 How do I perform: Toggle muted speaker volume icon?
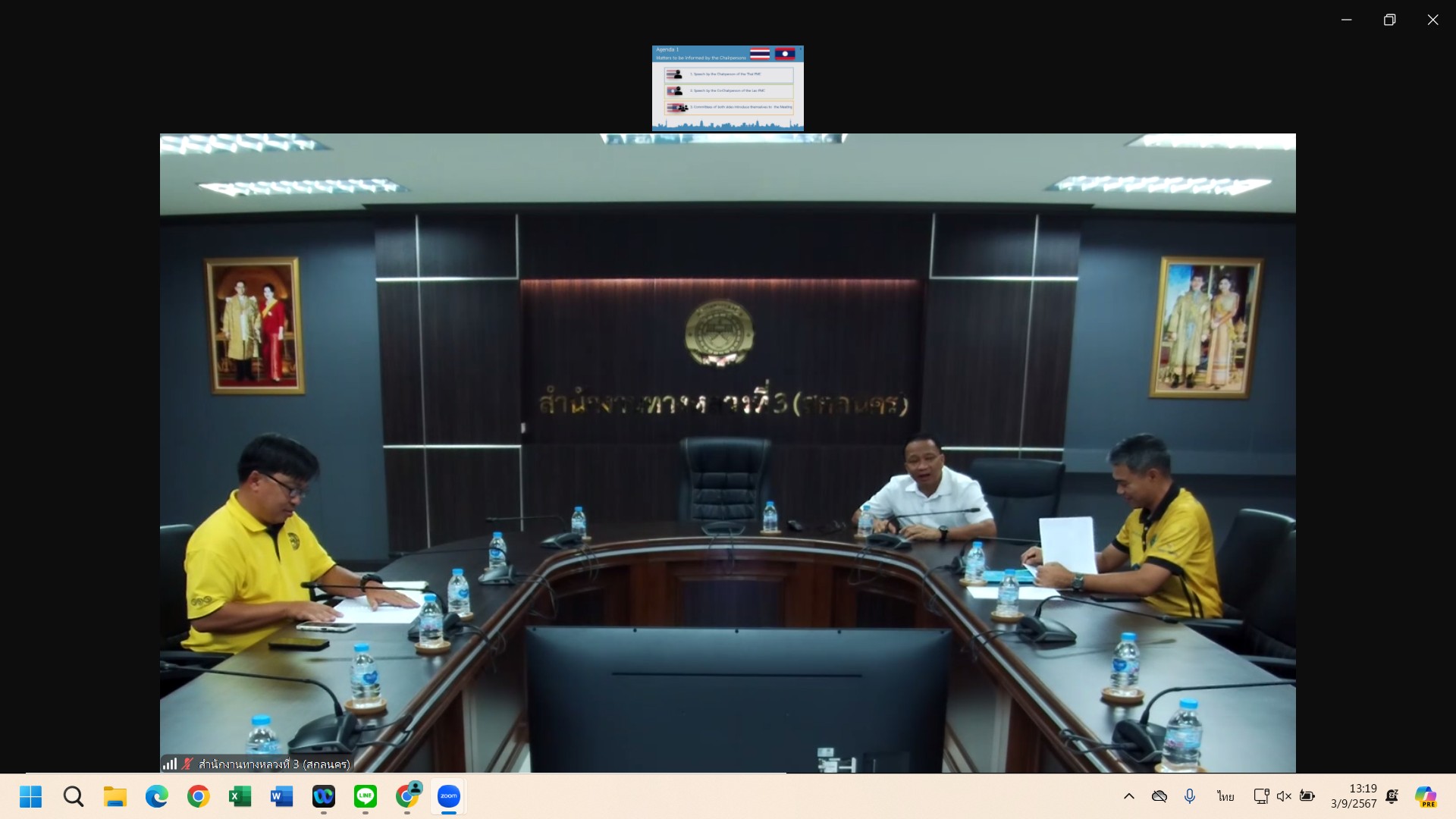[x=1284, y=796]
